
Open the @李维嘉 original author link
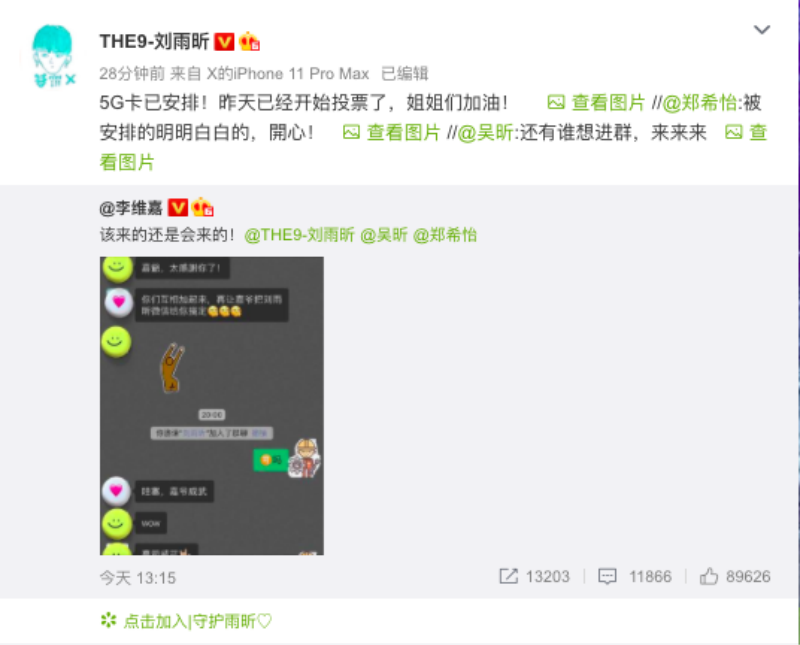coord(131,208)
